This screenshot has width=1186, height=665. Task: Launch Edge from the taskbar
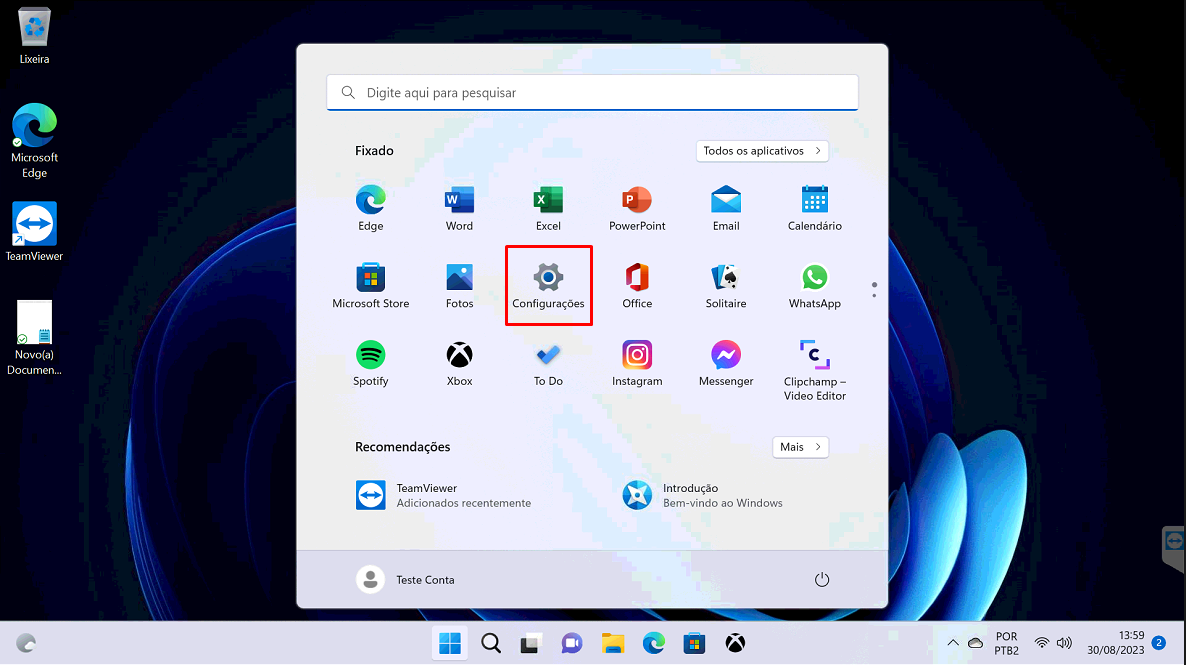point(654,643)
